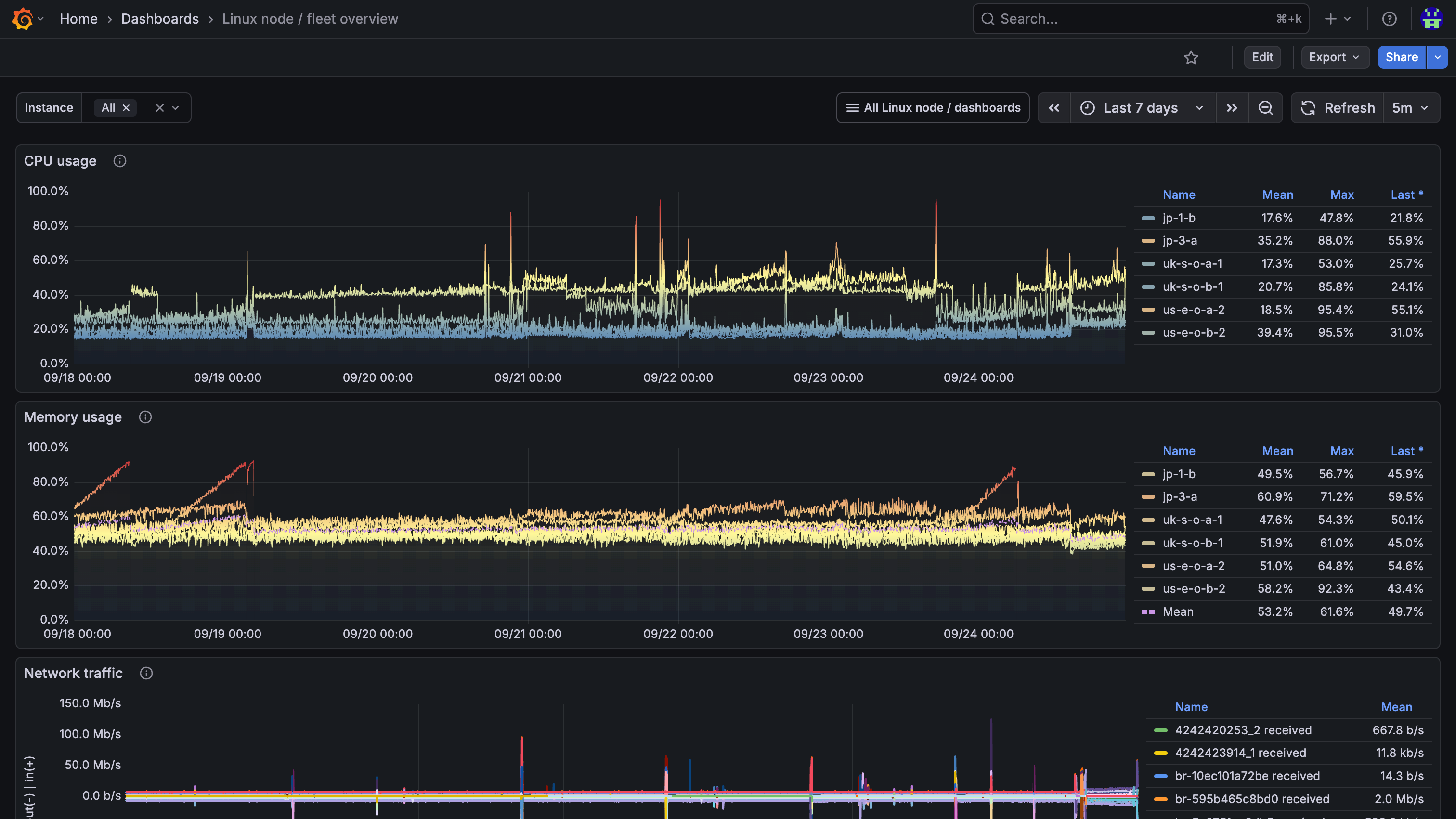Shift time range backward
Image resolution: width=1456 pixels, height=819 pixels.
(x=1054, y=108)
